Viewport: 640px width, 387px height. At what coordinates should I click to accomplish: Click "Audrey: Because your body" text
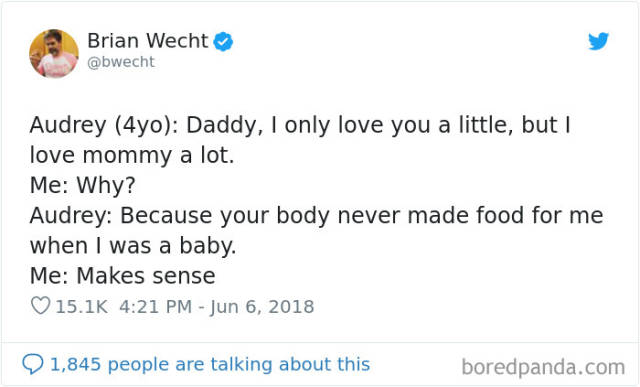coord(180,216)
